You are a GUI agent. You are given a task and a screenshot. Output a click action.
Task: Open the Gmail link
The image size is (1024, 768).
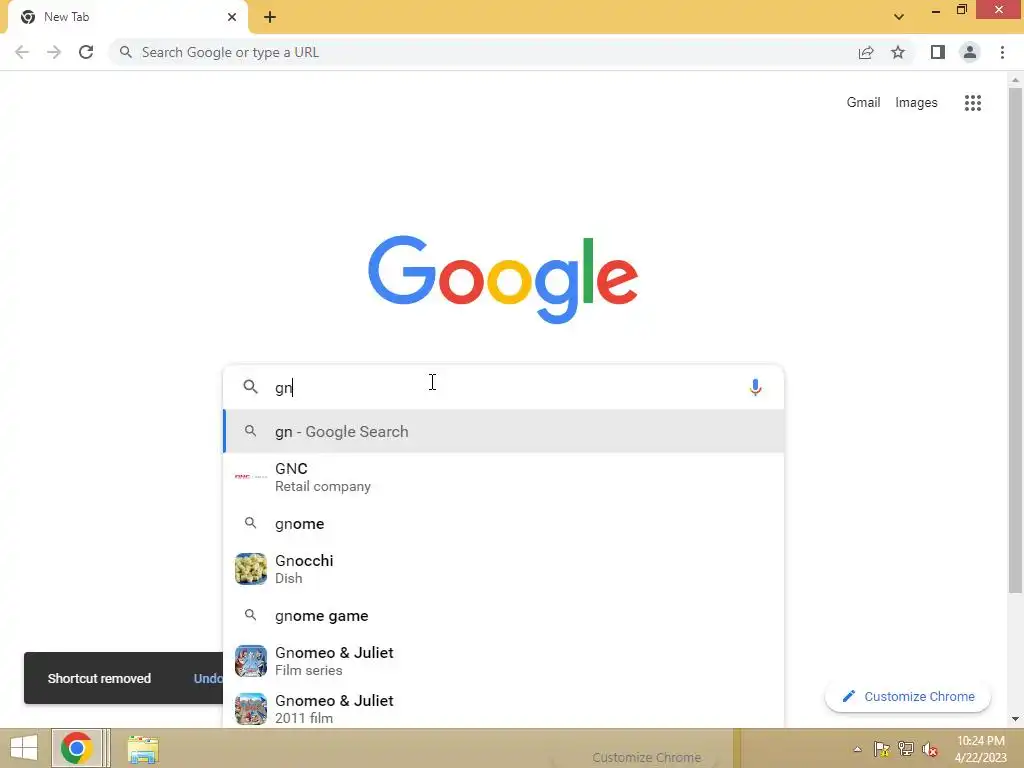(x=863, y=103)
